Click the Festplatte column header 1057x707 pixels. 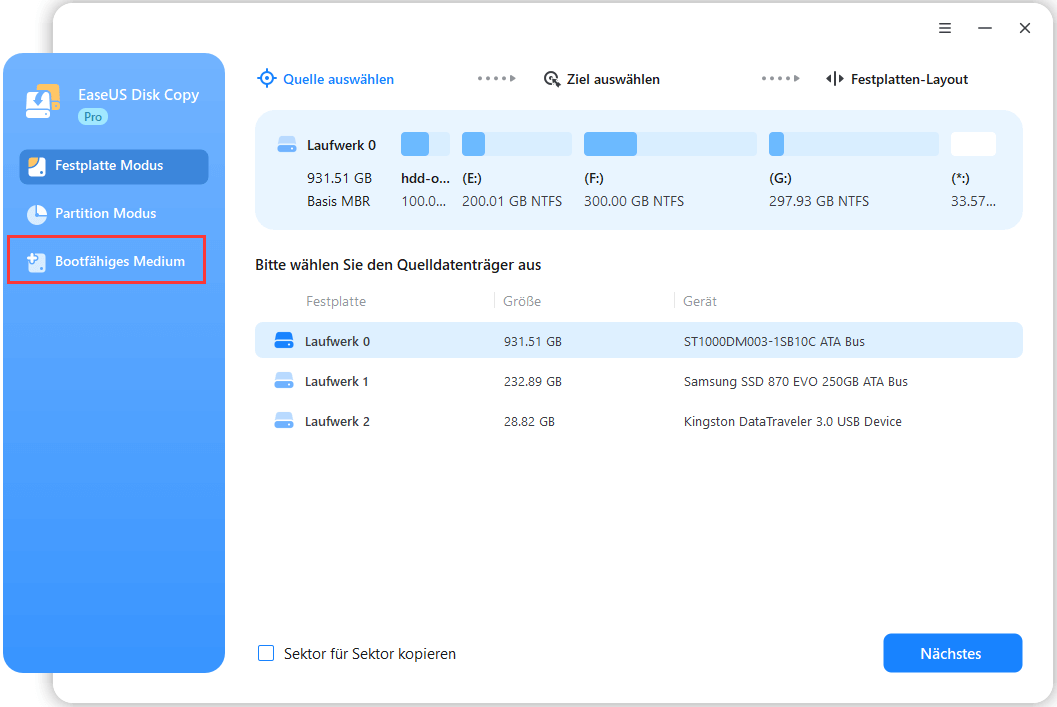coord(336,301)
